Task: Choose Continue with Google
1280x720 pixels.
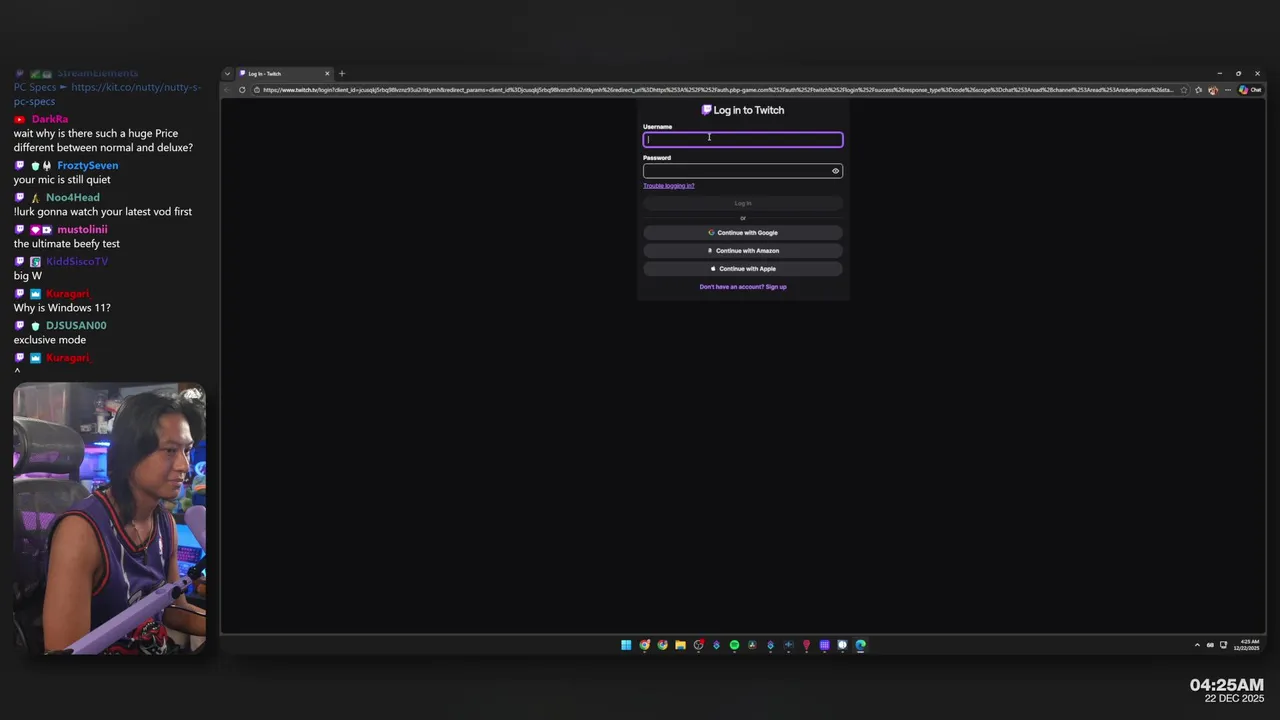Action: click(743, 233)
